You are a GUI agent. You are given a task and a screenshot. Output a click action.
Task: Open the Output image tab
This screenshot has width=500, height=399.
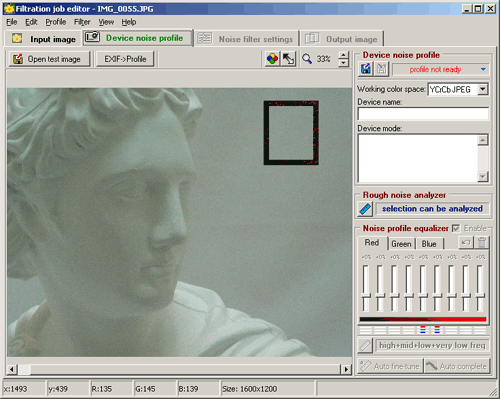point(342,39)
